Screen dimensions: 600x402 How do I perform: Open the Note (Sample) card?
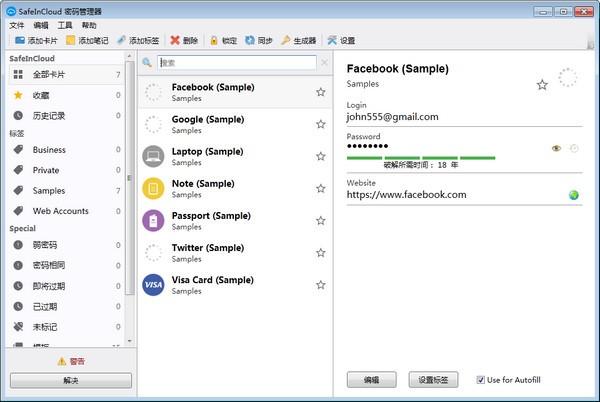(x=235, y=189)
